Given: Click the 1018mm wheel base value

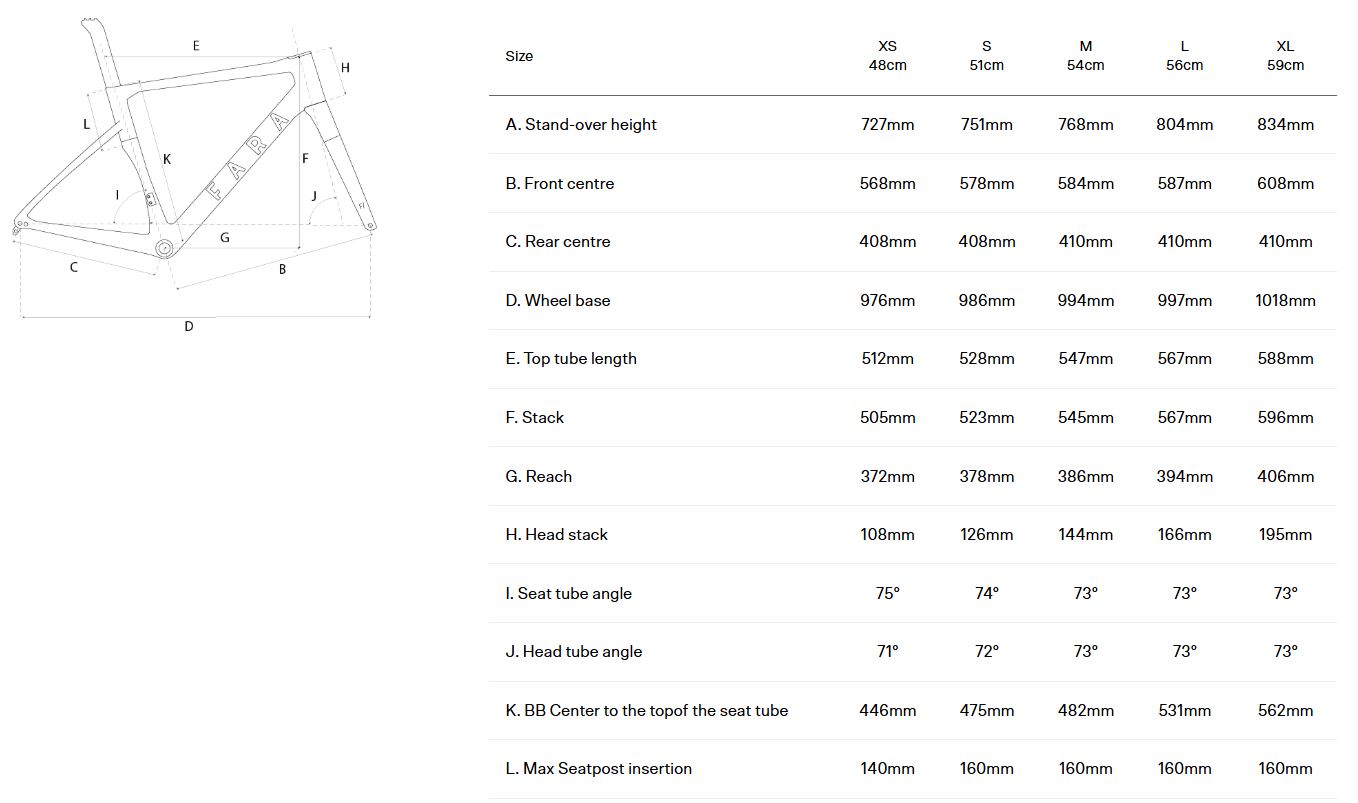Looking at the screenshot, I should 1285,300.
